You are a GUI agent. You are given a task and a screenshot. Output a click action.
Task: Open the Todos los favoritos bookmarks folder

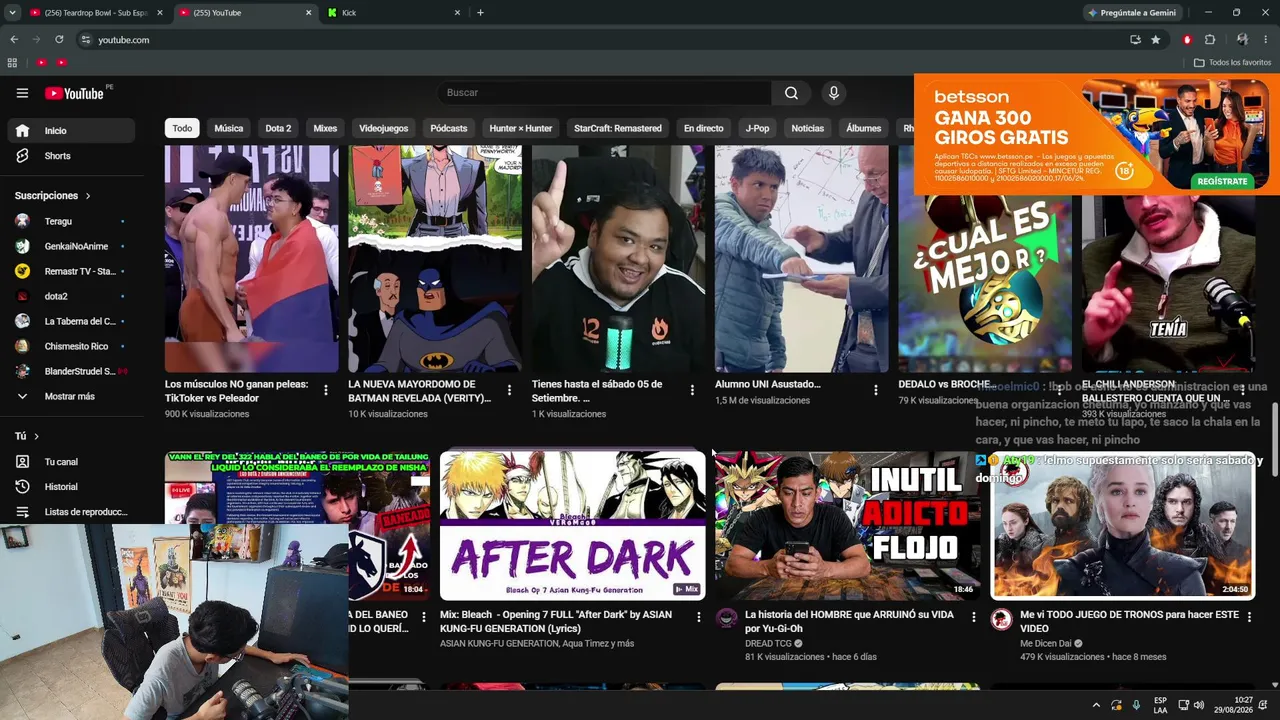(1232, 63)
